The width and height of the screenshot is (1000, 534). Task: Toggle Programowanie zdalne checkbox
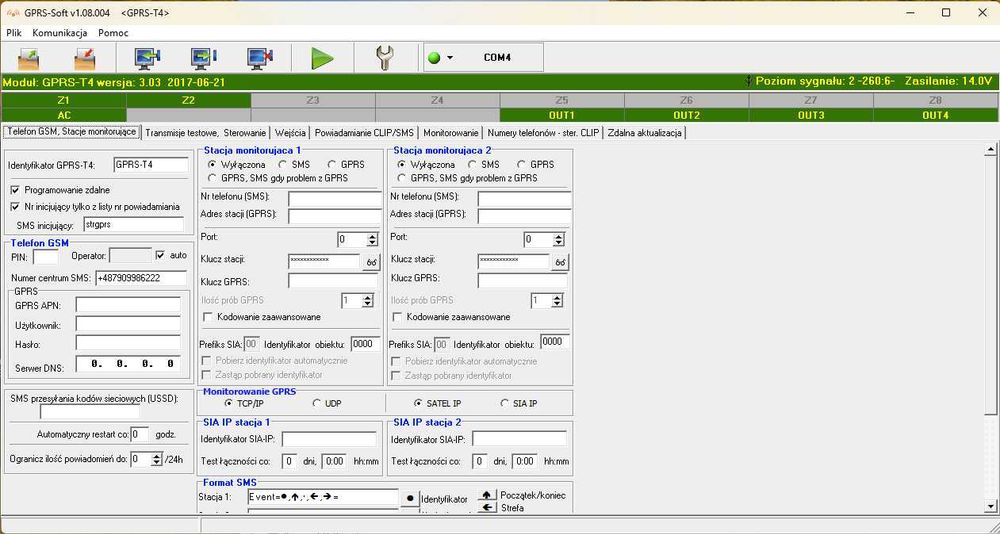point(15,190)
